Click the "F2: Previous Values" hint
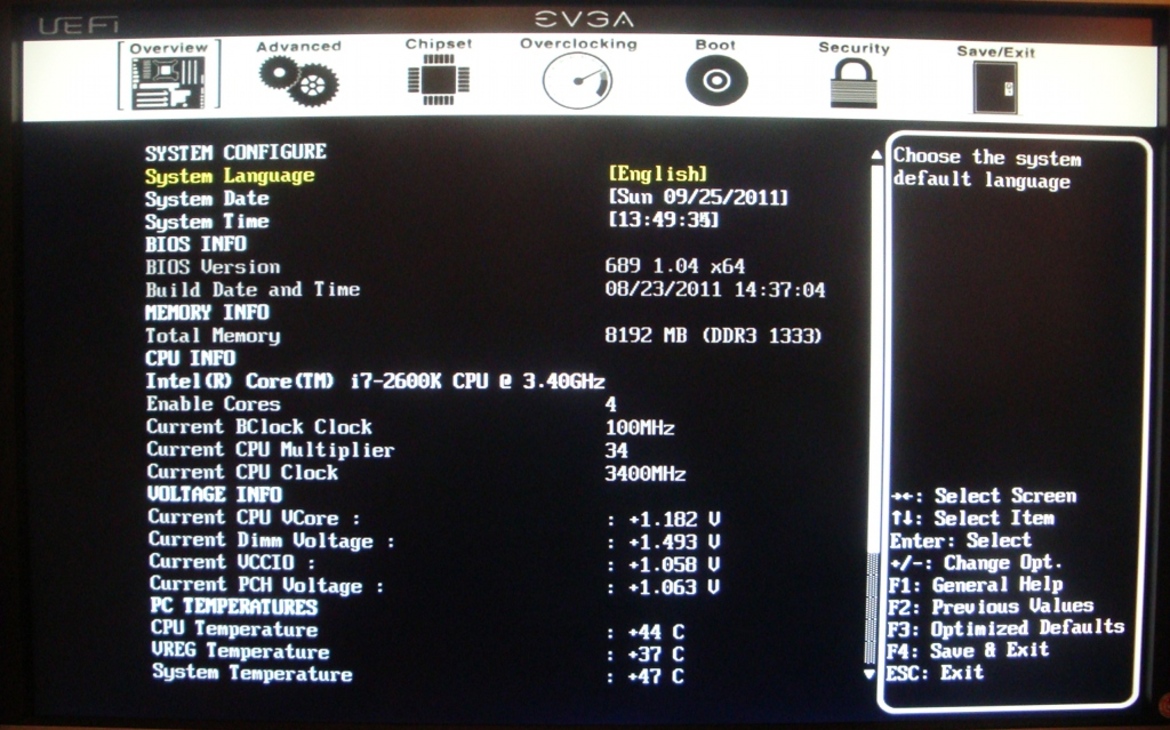Image resolution: width=1170 pixels, height=730 pixels. click(991, 606)
